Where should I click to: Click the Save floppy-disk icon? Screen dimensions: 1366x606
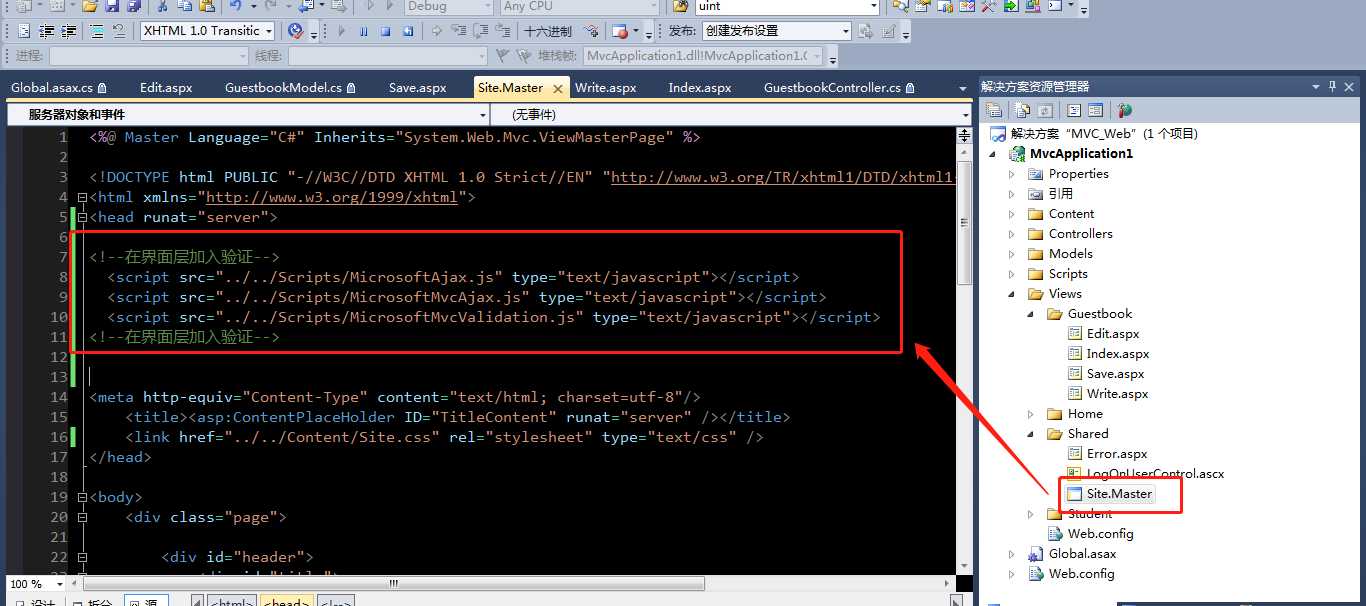point(112,6)
